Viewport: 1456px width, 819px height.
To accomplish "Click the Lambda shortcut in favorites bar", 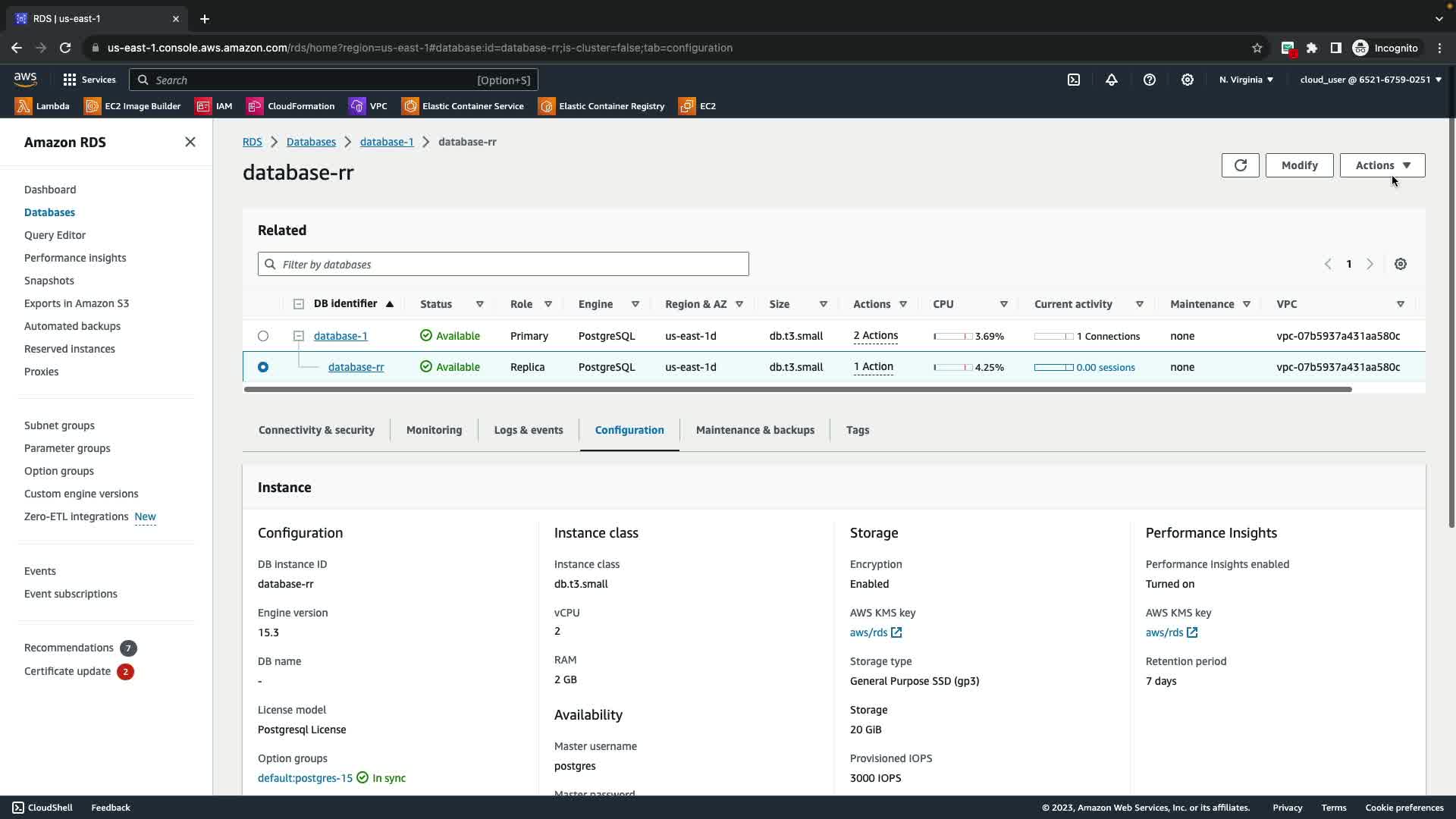I will [x=42, y=106].
